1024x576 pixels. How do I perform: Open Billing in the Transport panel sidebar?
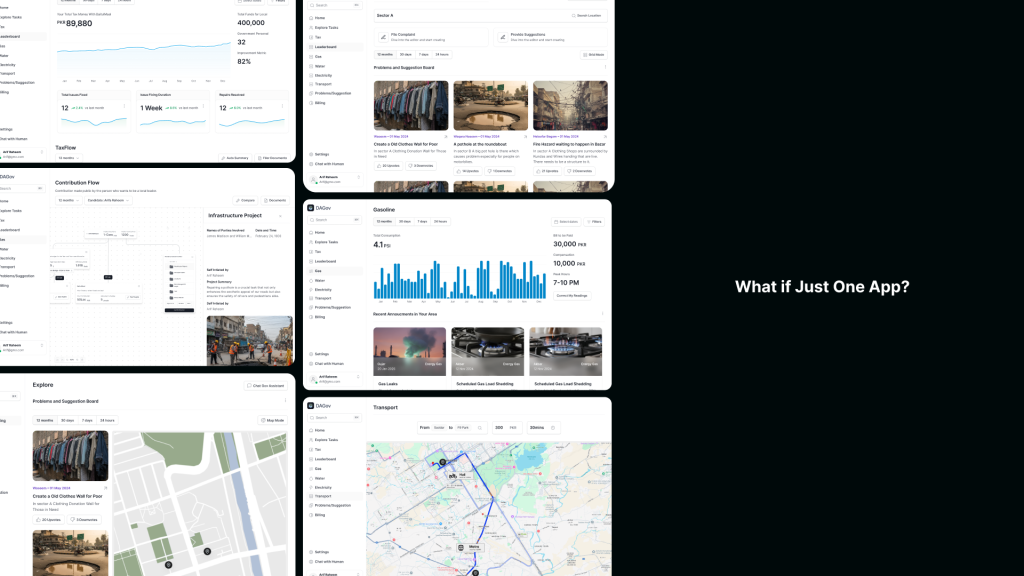point(319,515)
